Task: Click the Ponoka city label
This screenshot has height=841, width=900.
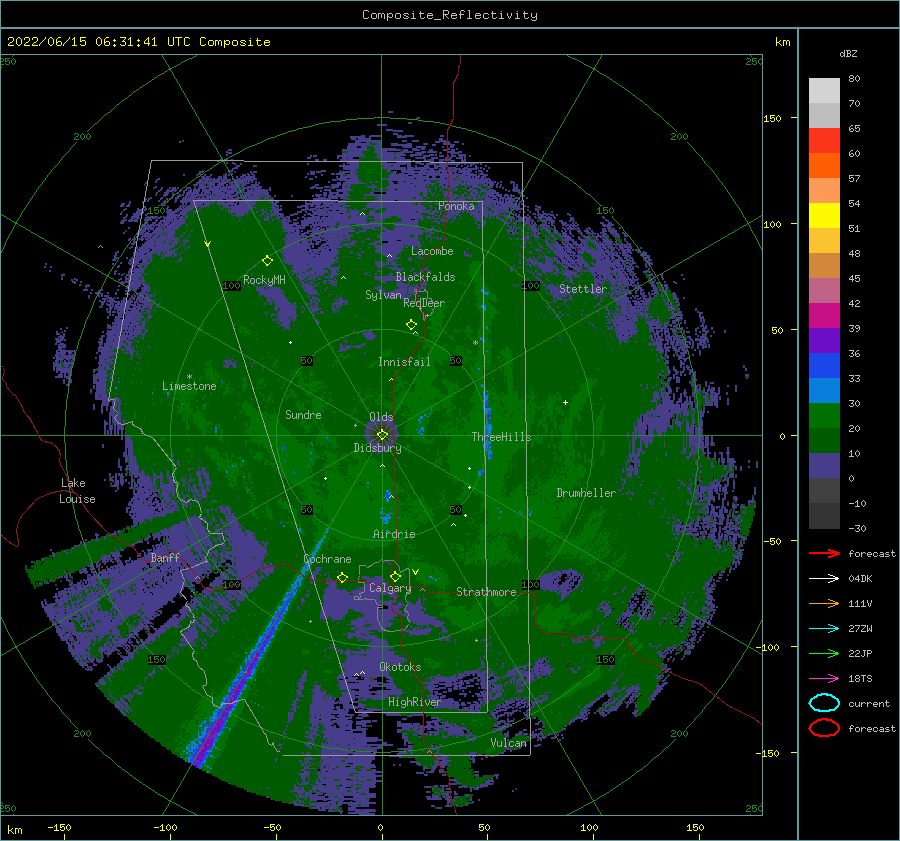Action: tap(456, 206)
